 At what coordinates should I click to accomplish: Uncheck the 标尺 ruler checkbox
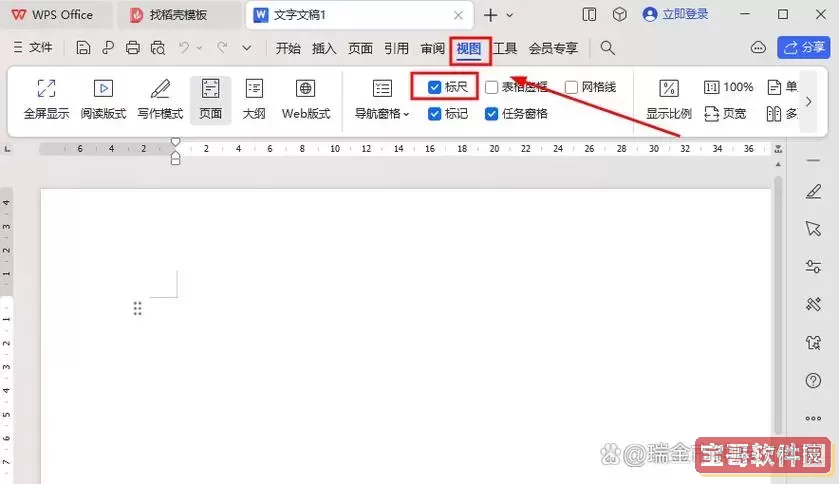pos(434,87)
